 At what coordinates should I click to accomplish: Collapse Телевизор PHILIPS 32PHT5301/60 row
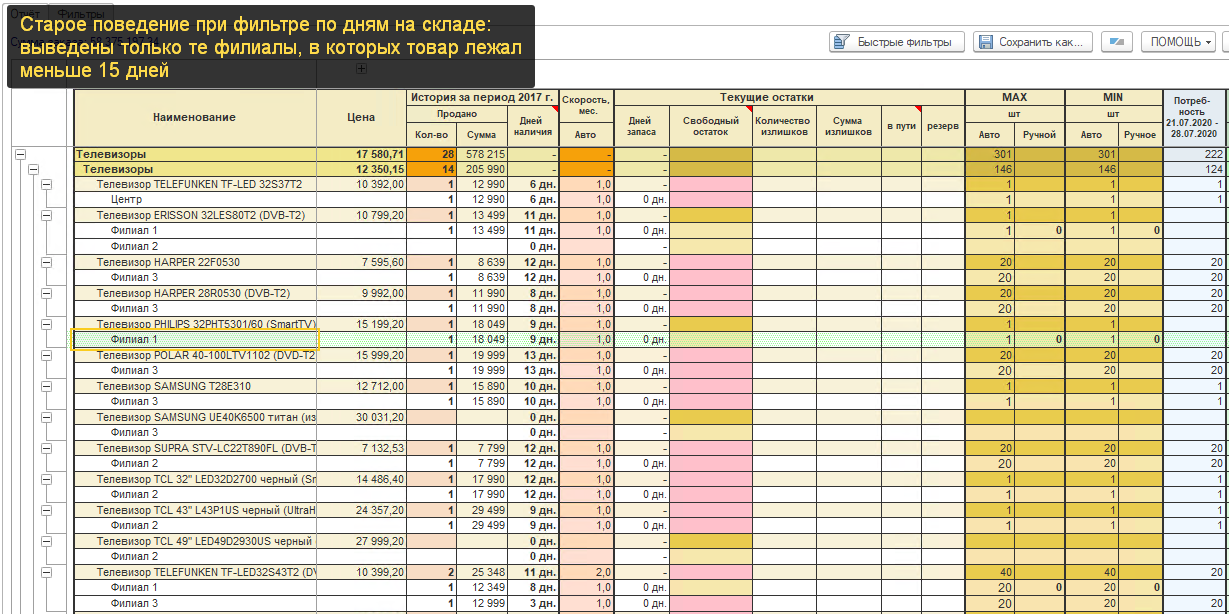coord(46,324)
